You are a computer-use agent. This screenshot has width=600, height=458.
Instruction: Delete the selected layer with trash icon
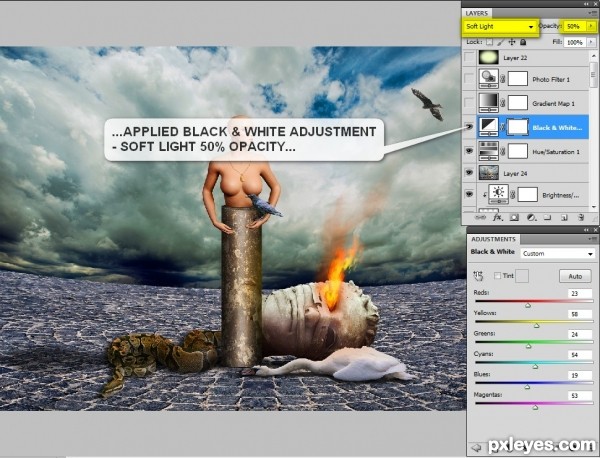point(581,217)
